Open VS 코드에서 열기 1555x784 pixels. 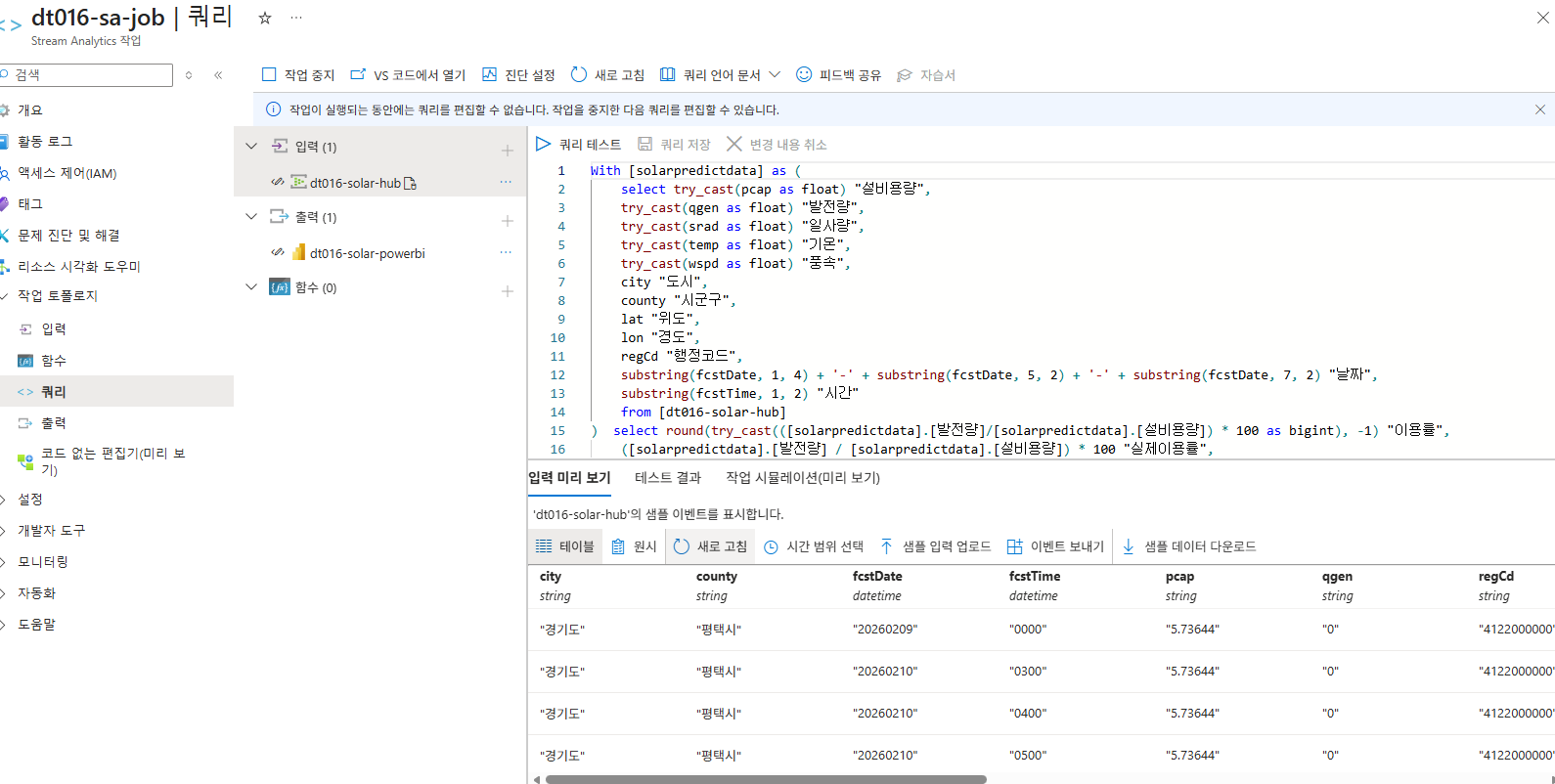408,74
